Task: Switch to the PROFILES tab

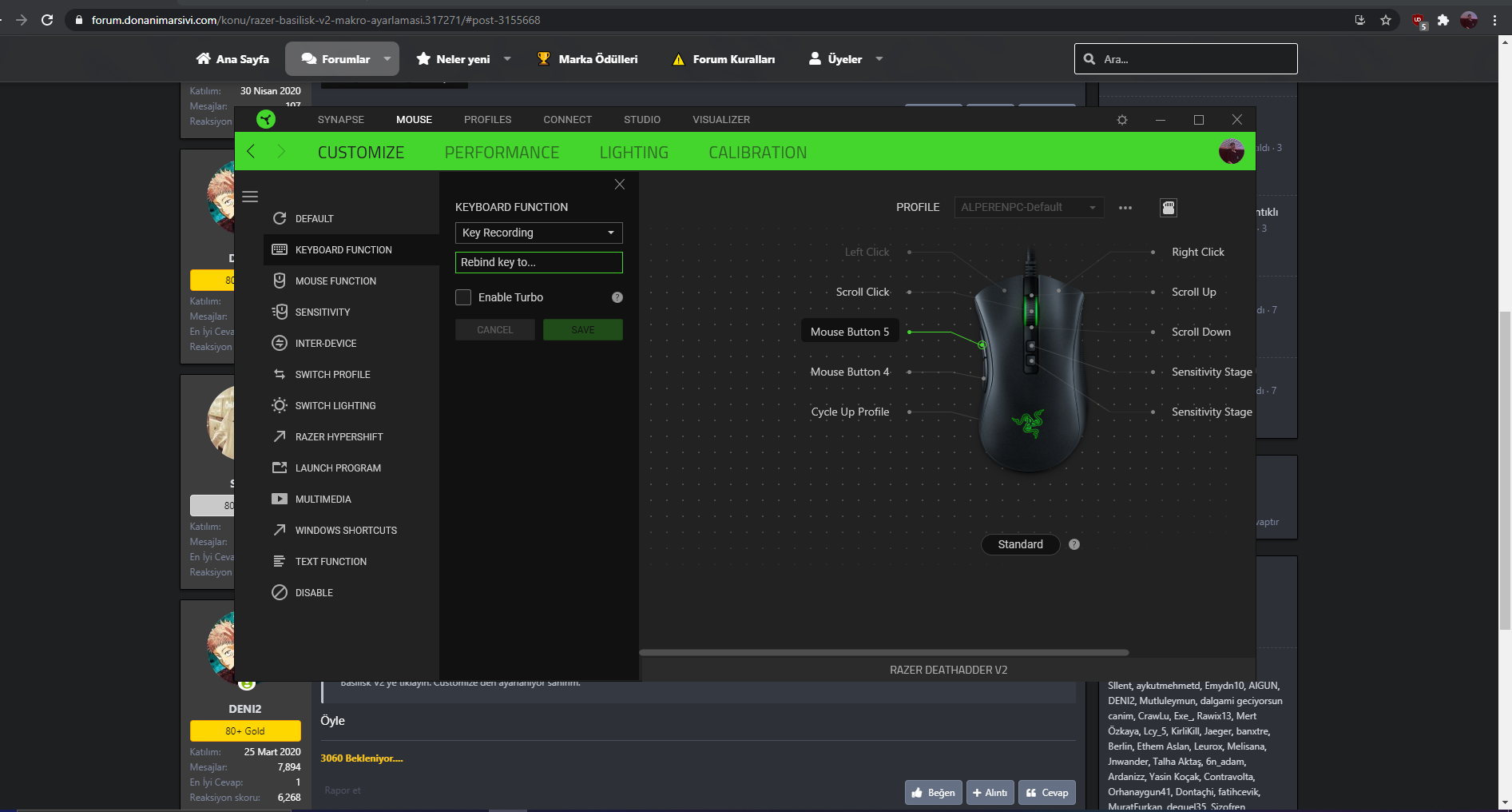Action: coord(488,120)
